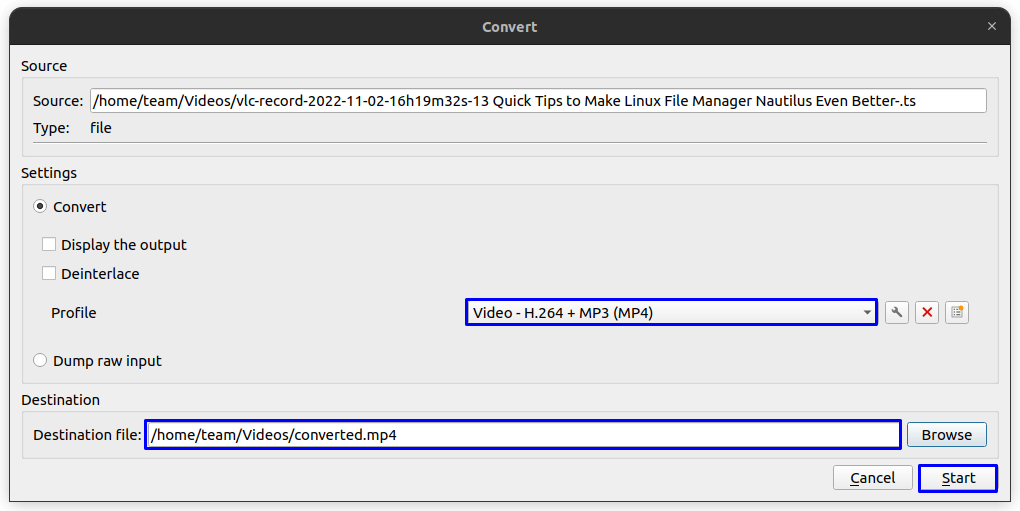Image resolution: width=1020 pixels, height=511 pixels.
Task: Click the Profile dropdown arrow
Action: tap(867, 313)
